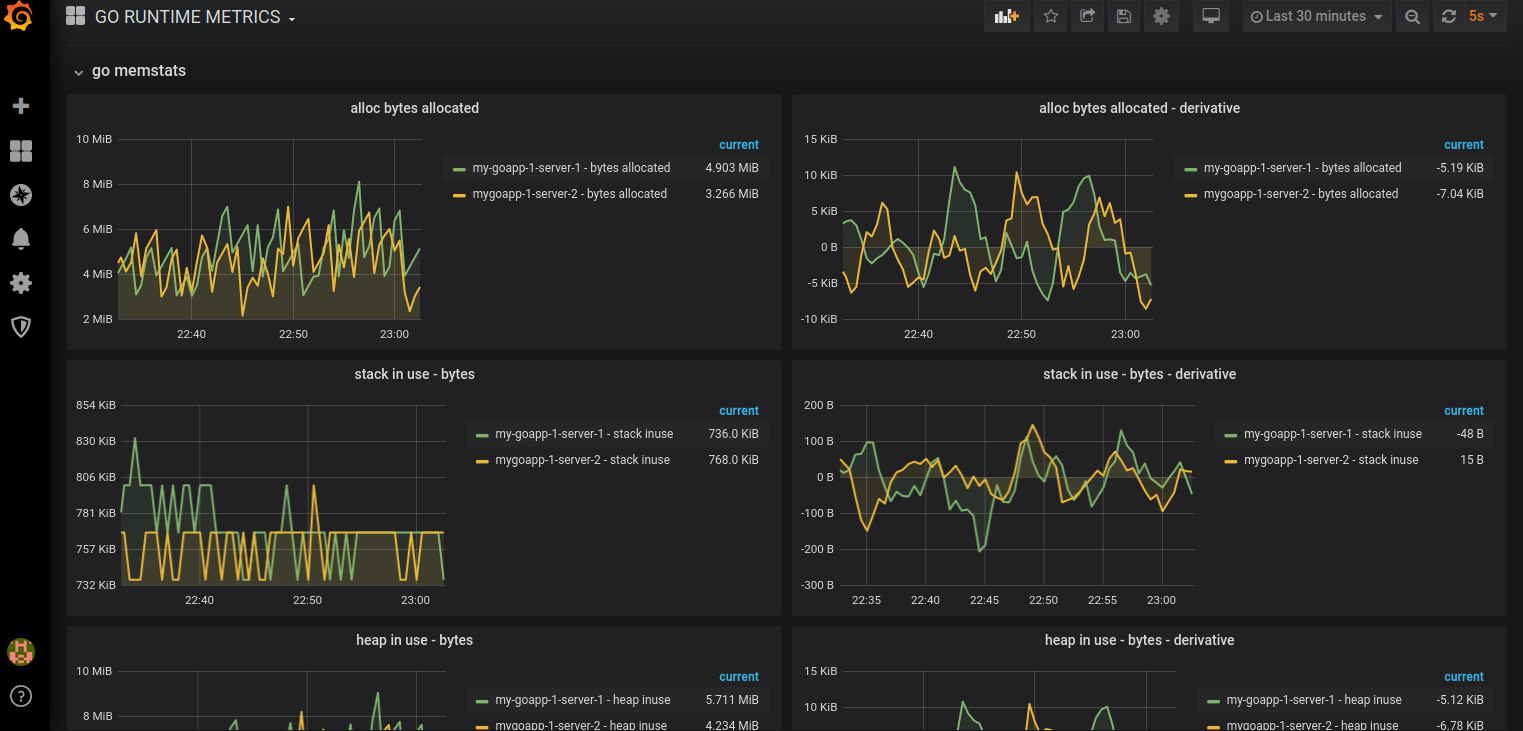Sort stack in use derivative legend by current
The image size is (1523, 731).
1464,411
